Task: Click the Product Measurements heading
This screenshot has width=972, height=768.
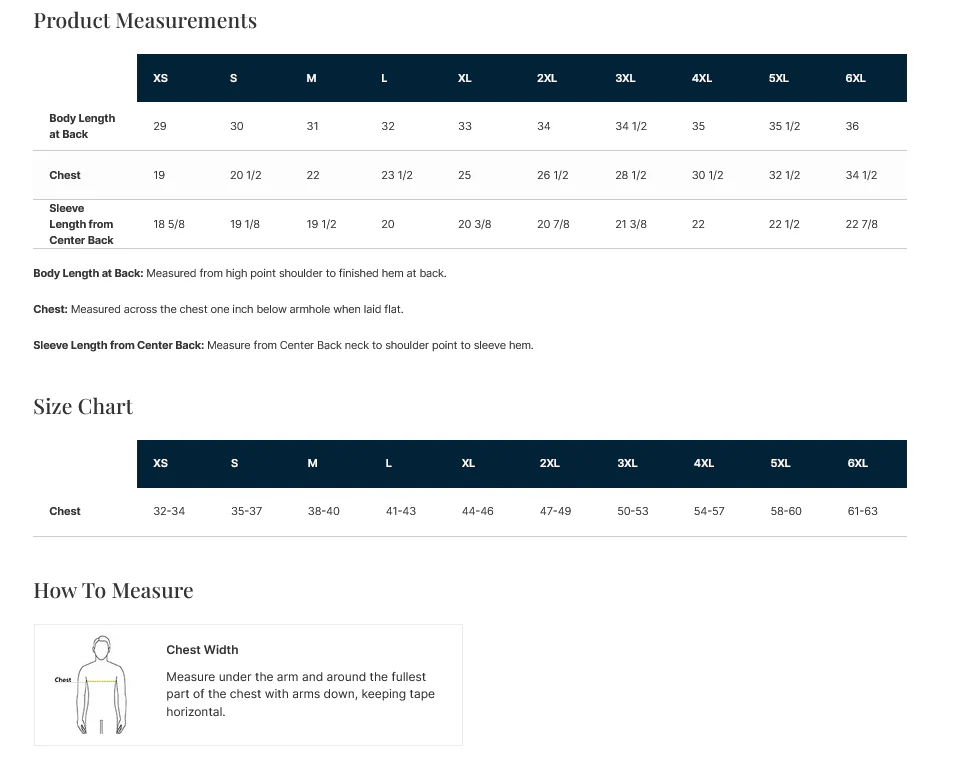Action: (x=145, y=20)
